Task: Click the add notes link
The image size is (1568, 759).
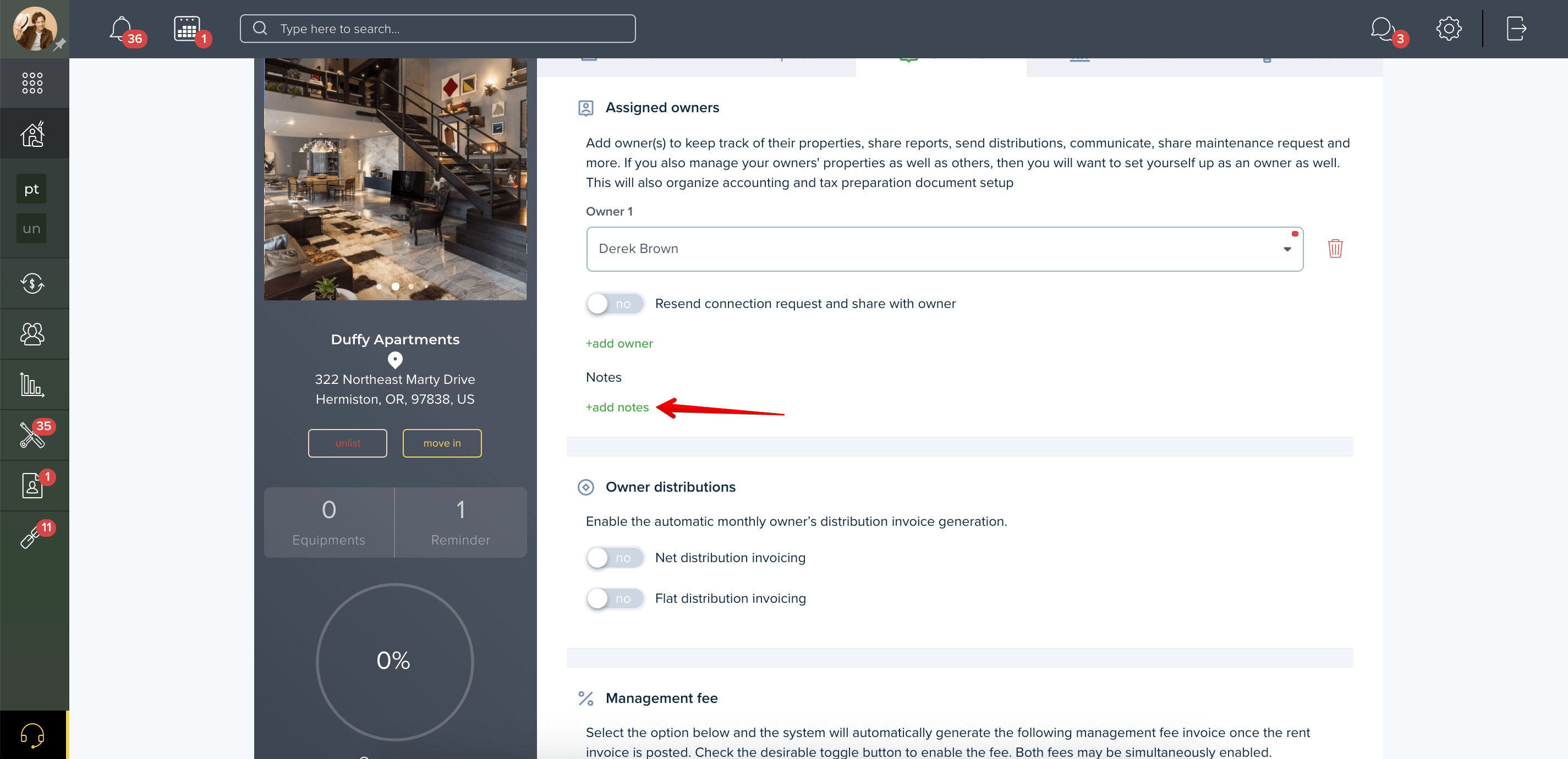Action: (617, 407)
